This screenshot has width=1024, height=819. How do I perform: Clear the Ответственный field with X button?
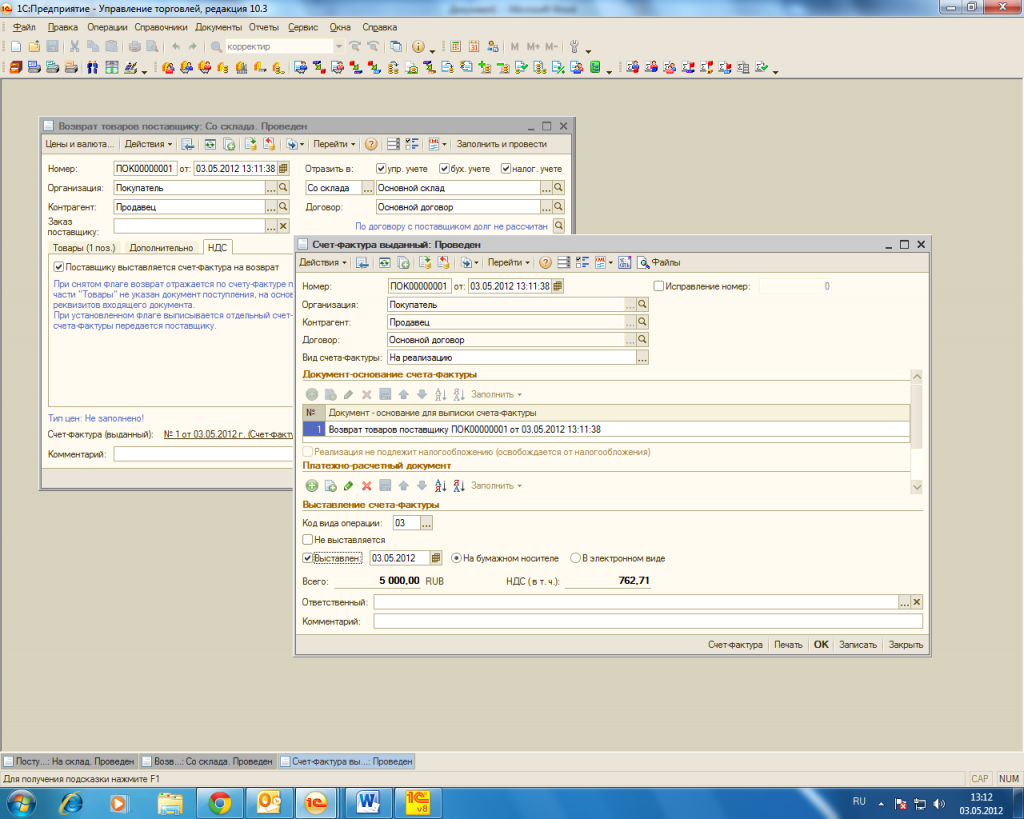[916, 602]
